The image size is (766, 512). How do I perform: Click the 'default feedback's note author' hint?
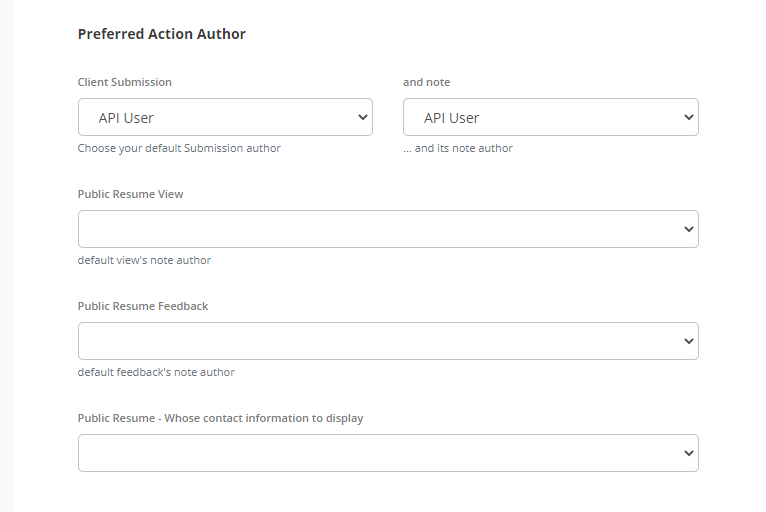tap(156, 372)
